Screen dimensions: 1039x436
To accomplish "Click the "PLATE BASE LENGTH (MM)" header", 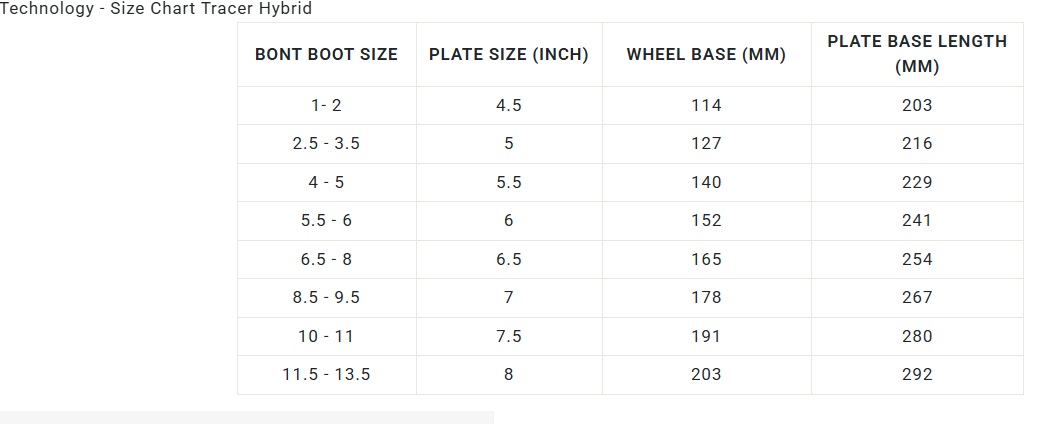I will [x=916, y=54].
